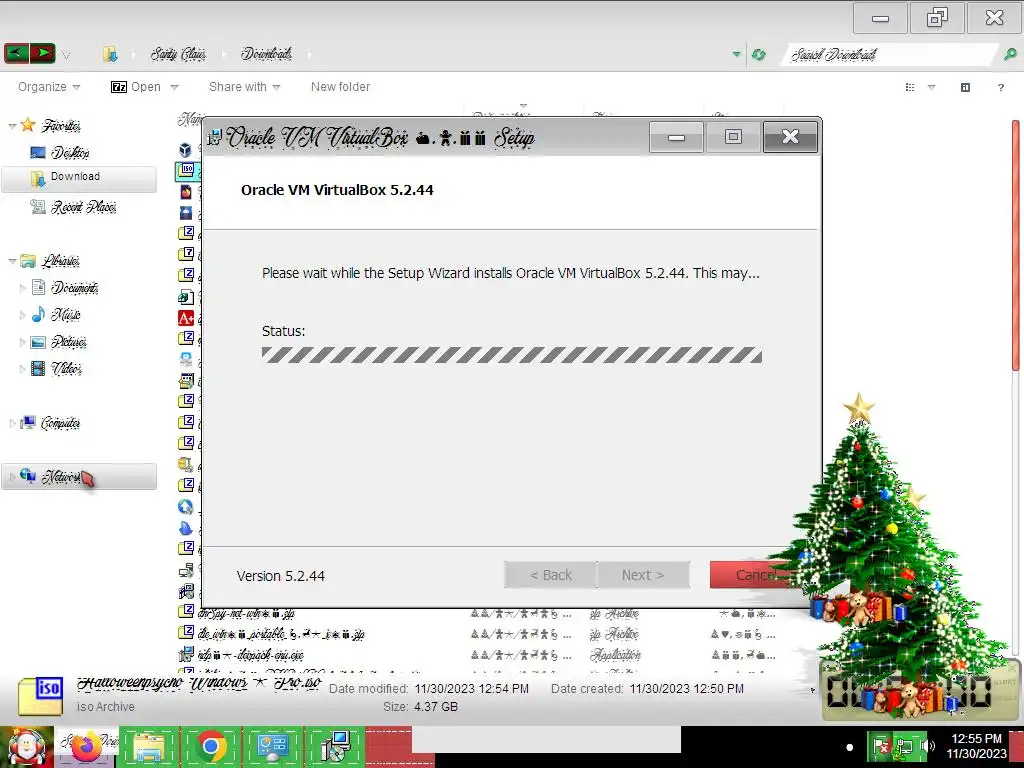Expand the Open button dropdown arrow
The height and width of the screenshot is (768, 1024).
coord(174,87)
